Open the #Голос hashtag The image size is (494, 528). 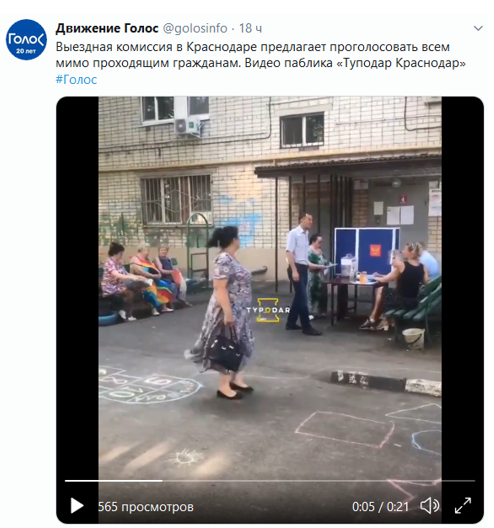76,79
